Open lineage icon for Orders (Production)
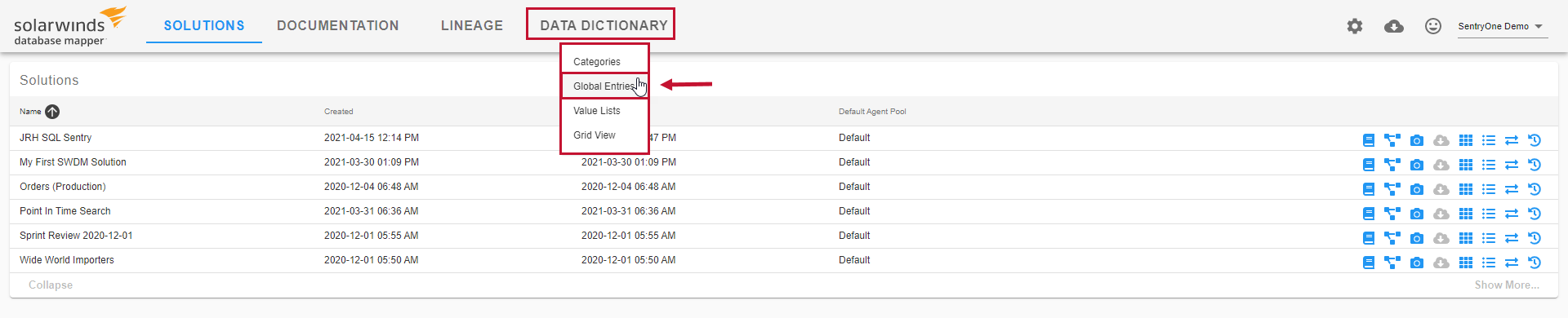Screen dimensions: 1568x318 pos(1392,189)
